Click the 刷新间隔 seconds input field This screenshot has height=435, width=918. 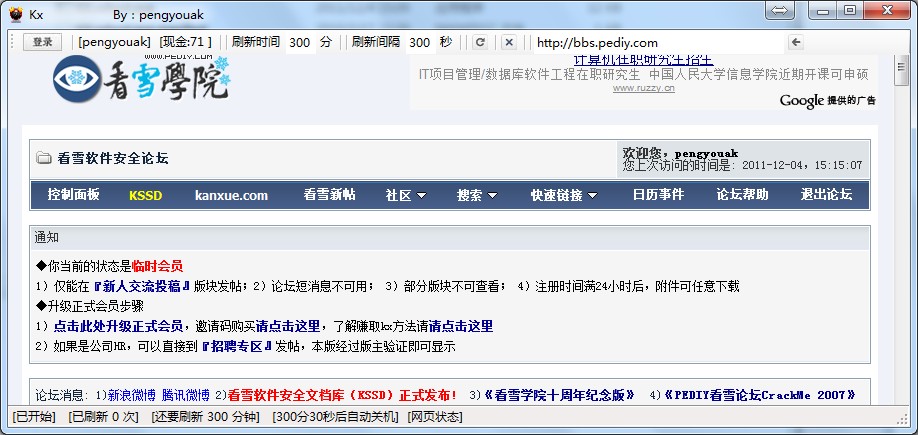[420, 42]
